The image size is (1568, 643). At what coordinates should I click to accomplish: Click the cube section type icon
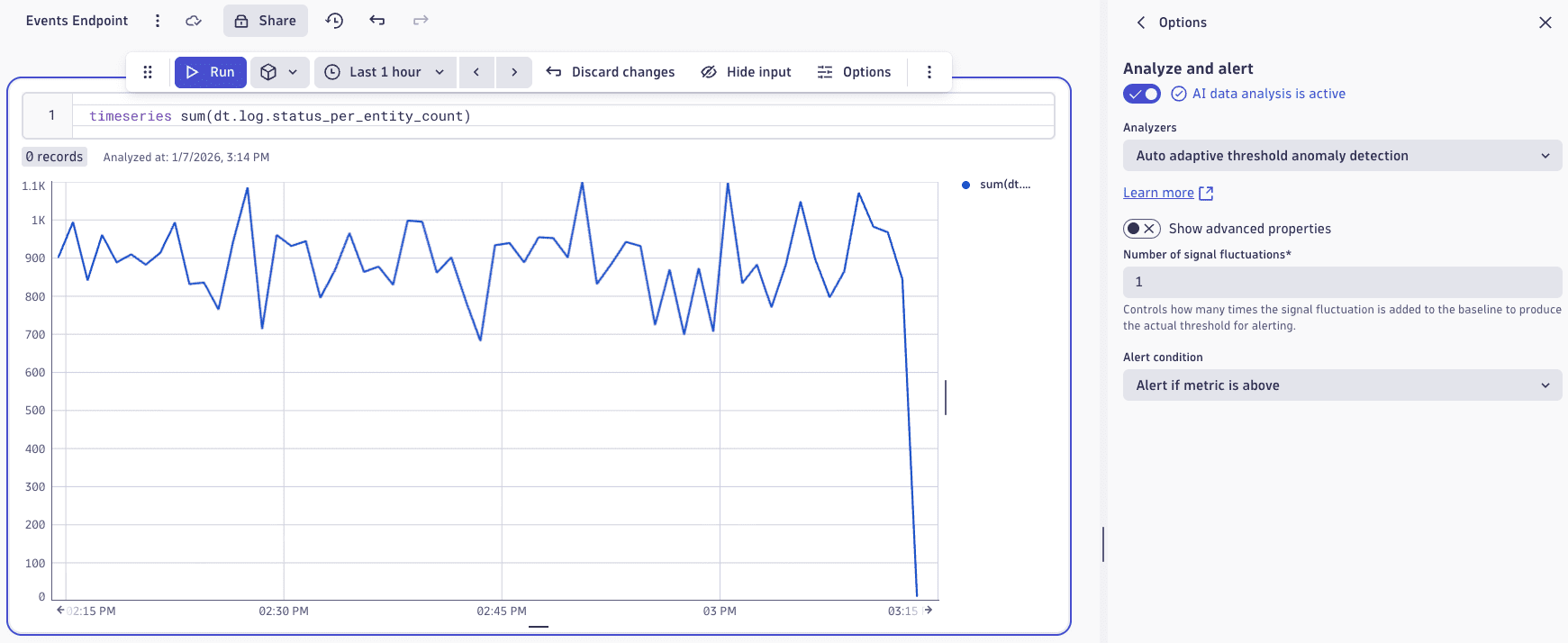[x=268, y=72]
